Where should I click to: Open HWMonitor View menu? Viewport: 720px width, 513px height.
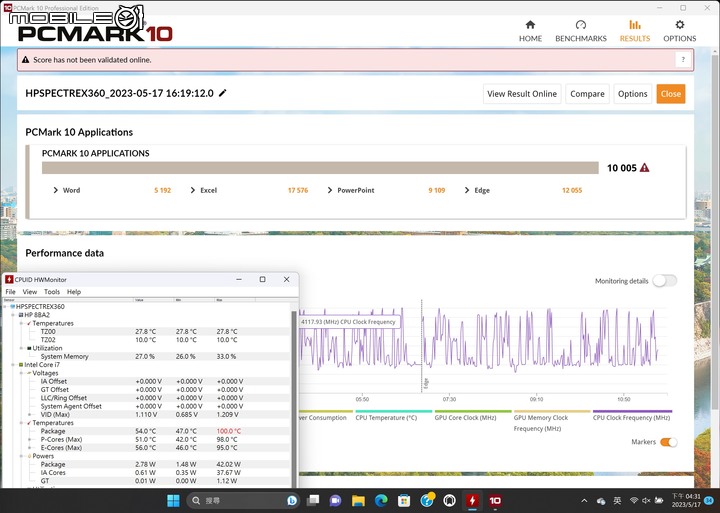pos(30,292)
